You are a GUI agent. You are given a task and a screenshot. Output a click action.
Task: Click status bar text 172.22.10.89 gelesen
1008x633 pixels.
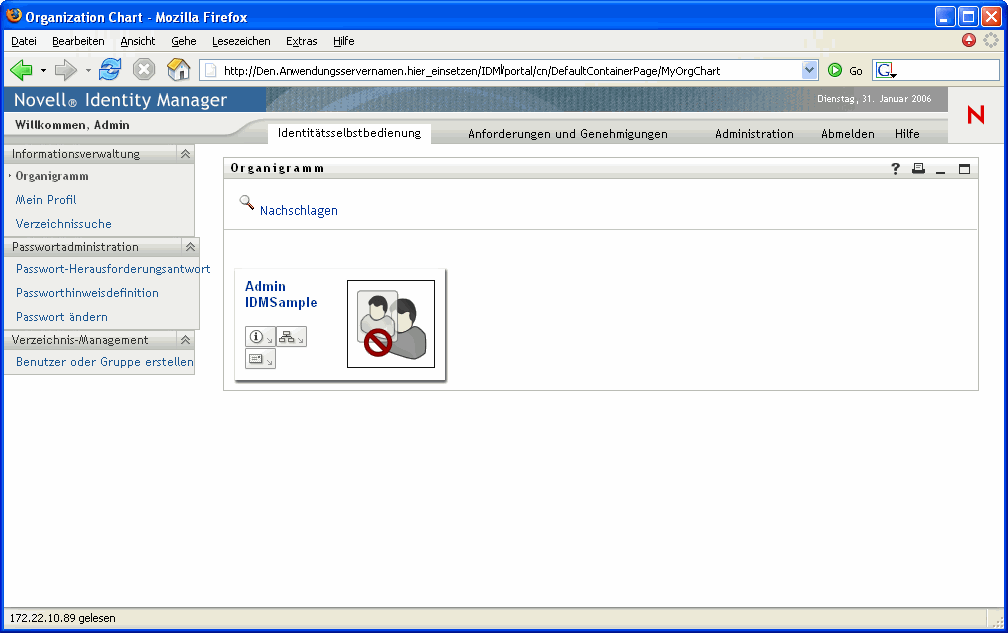coord(62,618)
